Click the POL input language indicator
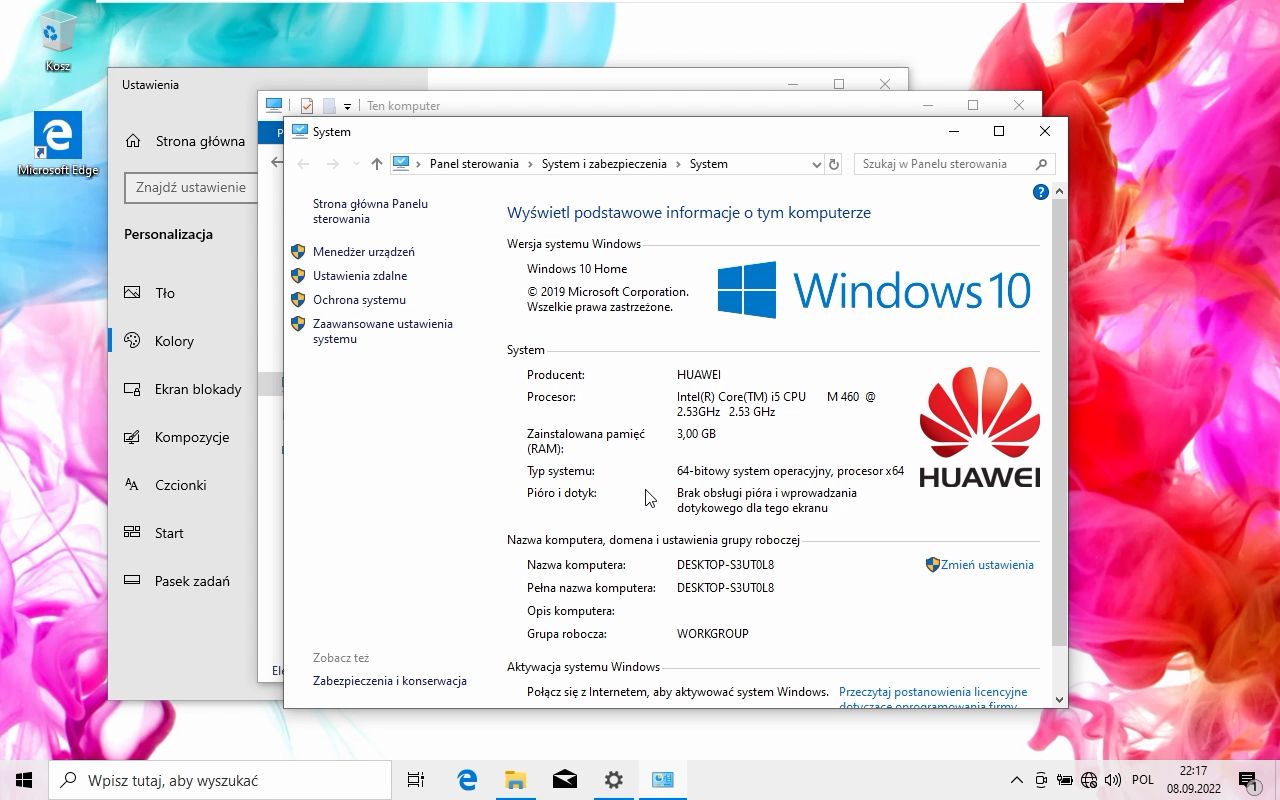Image resolution: width=1280 pixels, height=800 pixels. click(1143, 780)
